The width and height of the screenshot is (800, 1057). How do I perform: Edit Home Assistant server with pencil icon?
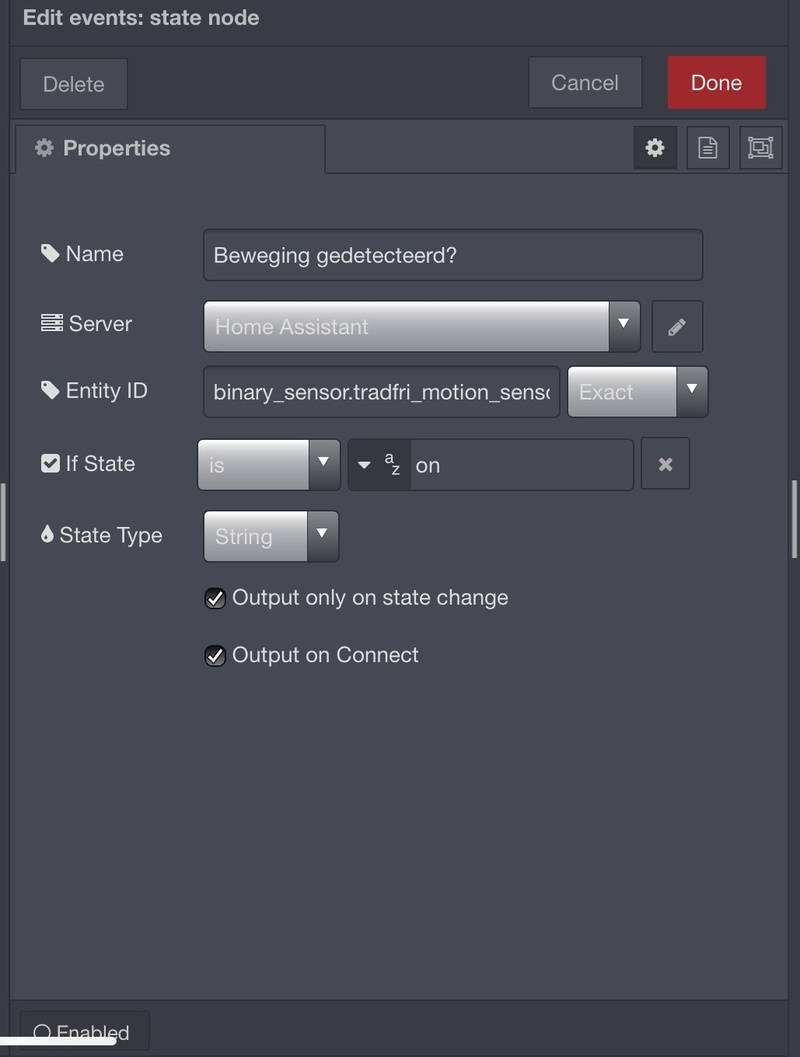tap(677, 327)
